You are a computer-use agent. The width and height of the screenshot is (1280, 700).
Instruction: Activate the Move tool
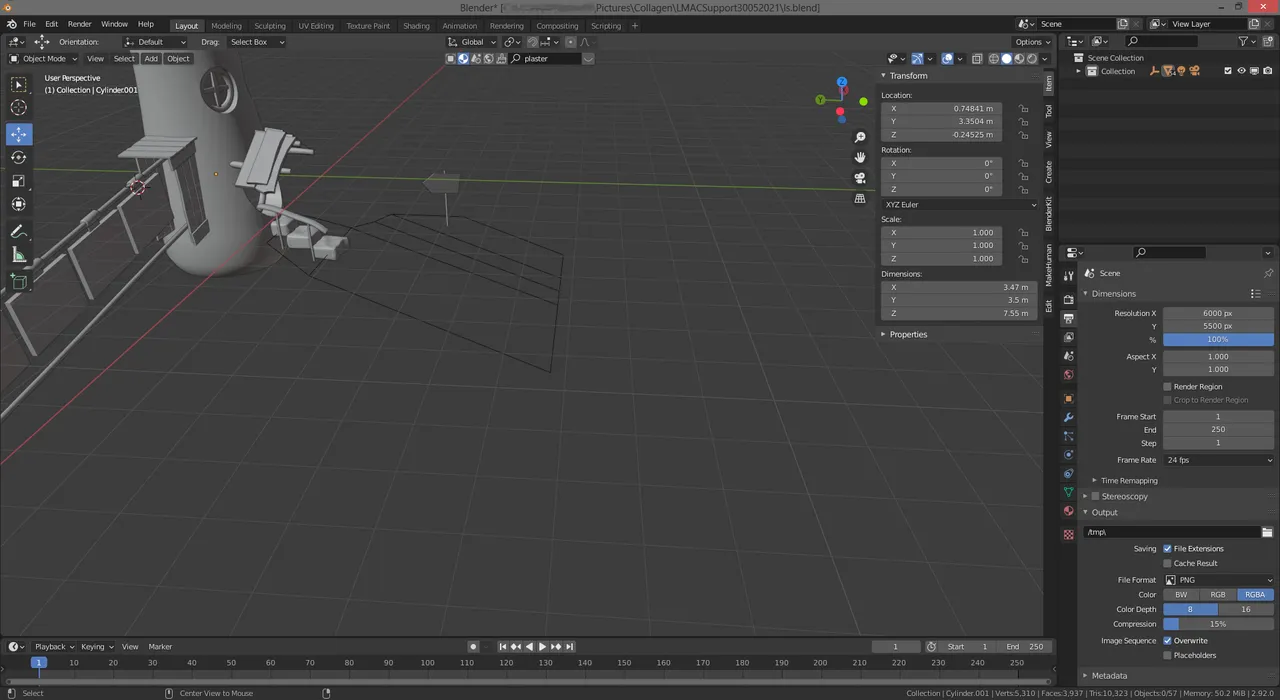(x=19, y=134)
